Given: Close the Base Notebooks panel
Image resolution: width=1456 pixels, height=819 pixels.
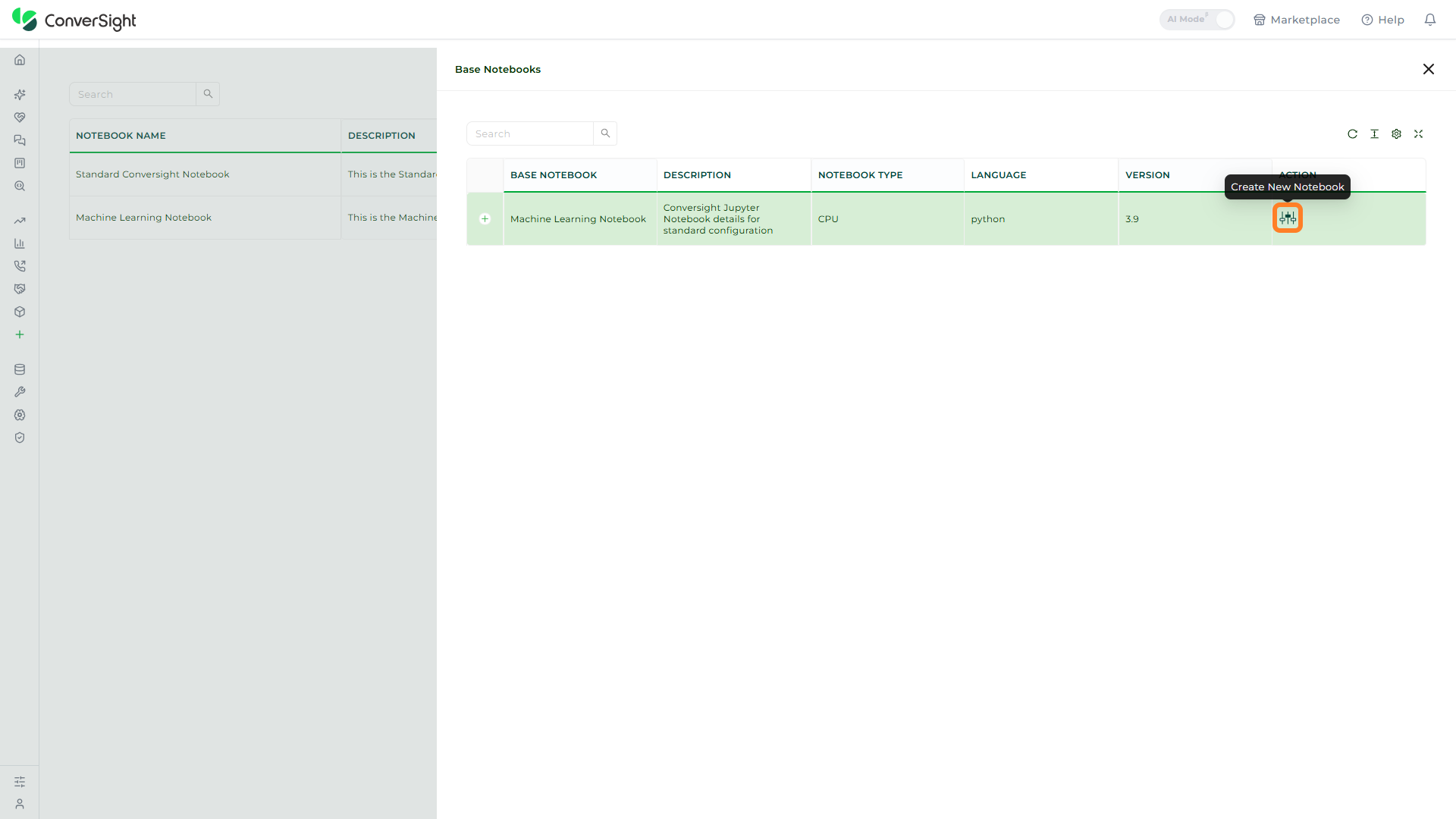Looking at the screenshot, I should (x=1429, y=69).
